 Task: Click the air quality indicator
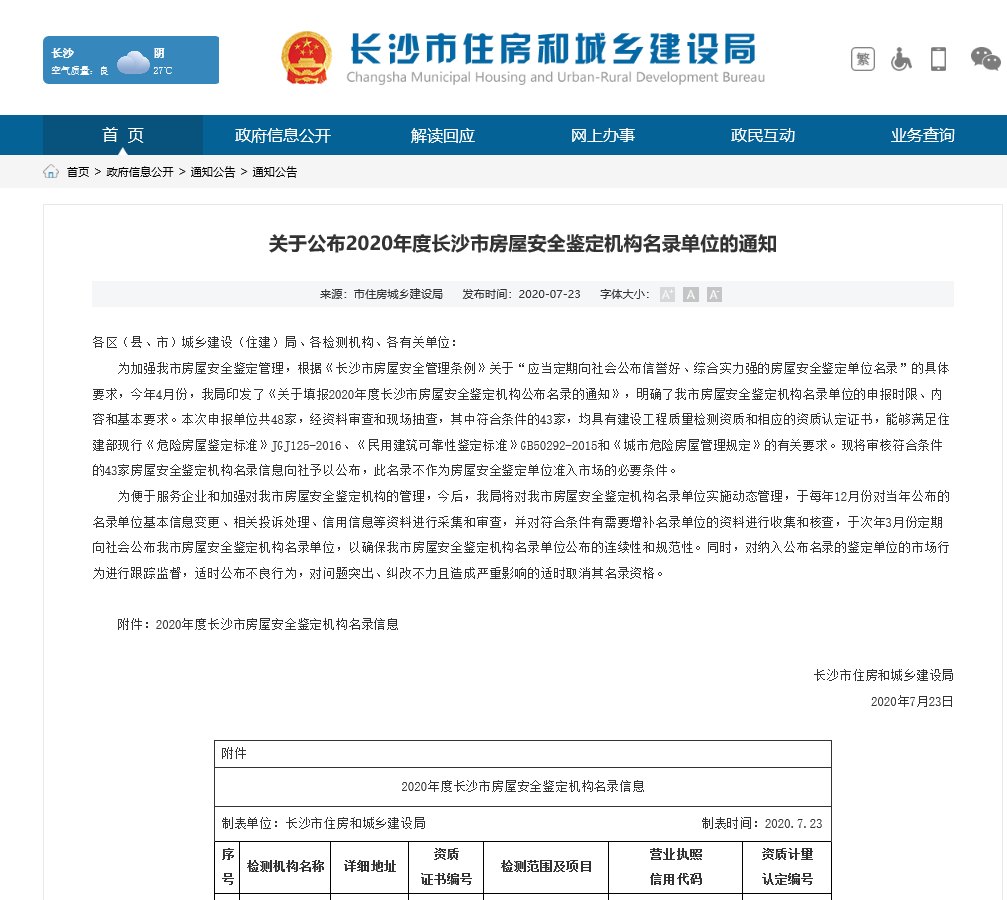(x=78, y=72)
